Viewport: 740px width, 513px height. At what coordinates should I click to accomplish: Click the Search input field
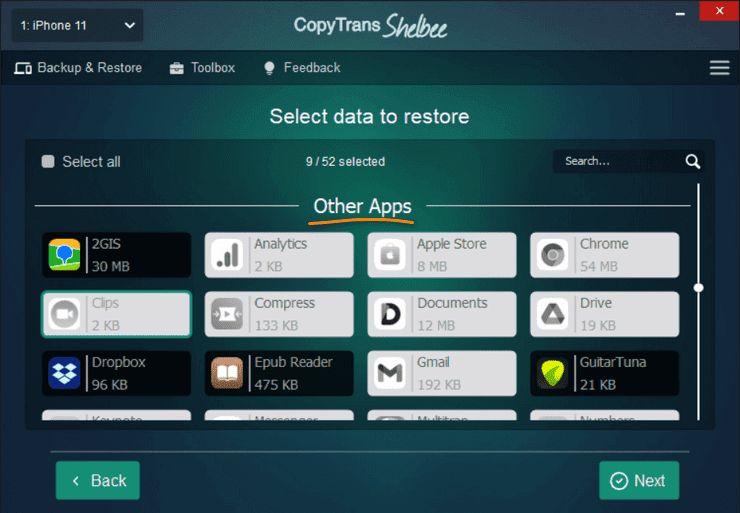tap(628, 161)
